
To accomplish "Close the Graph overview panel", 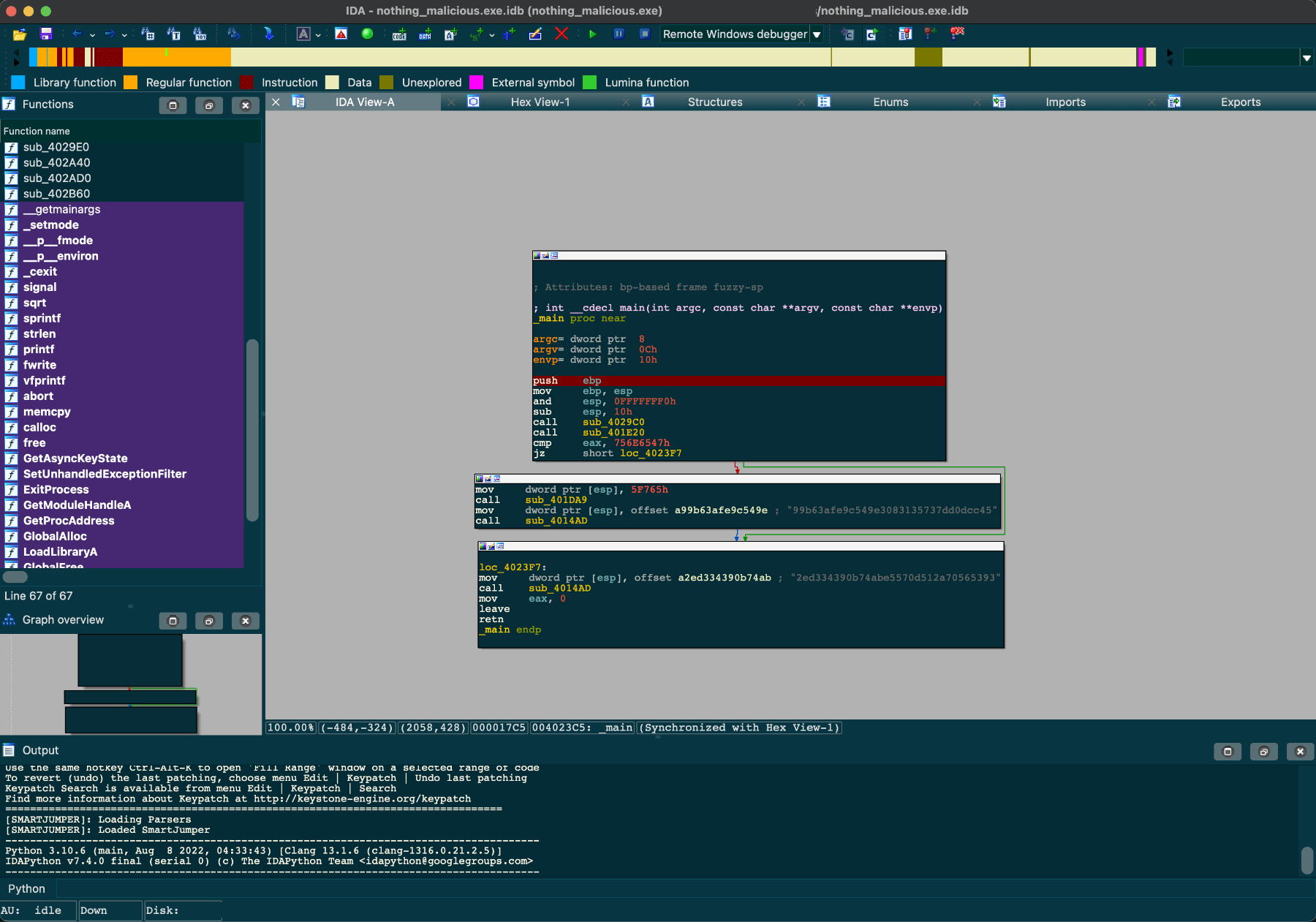I will coord(246,621).
